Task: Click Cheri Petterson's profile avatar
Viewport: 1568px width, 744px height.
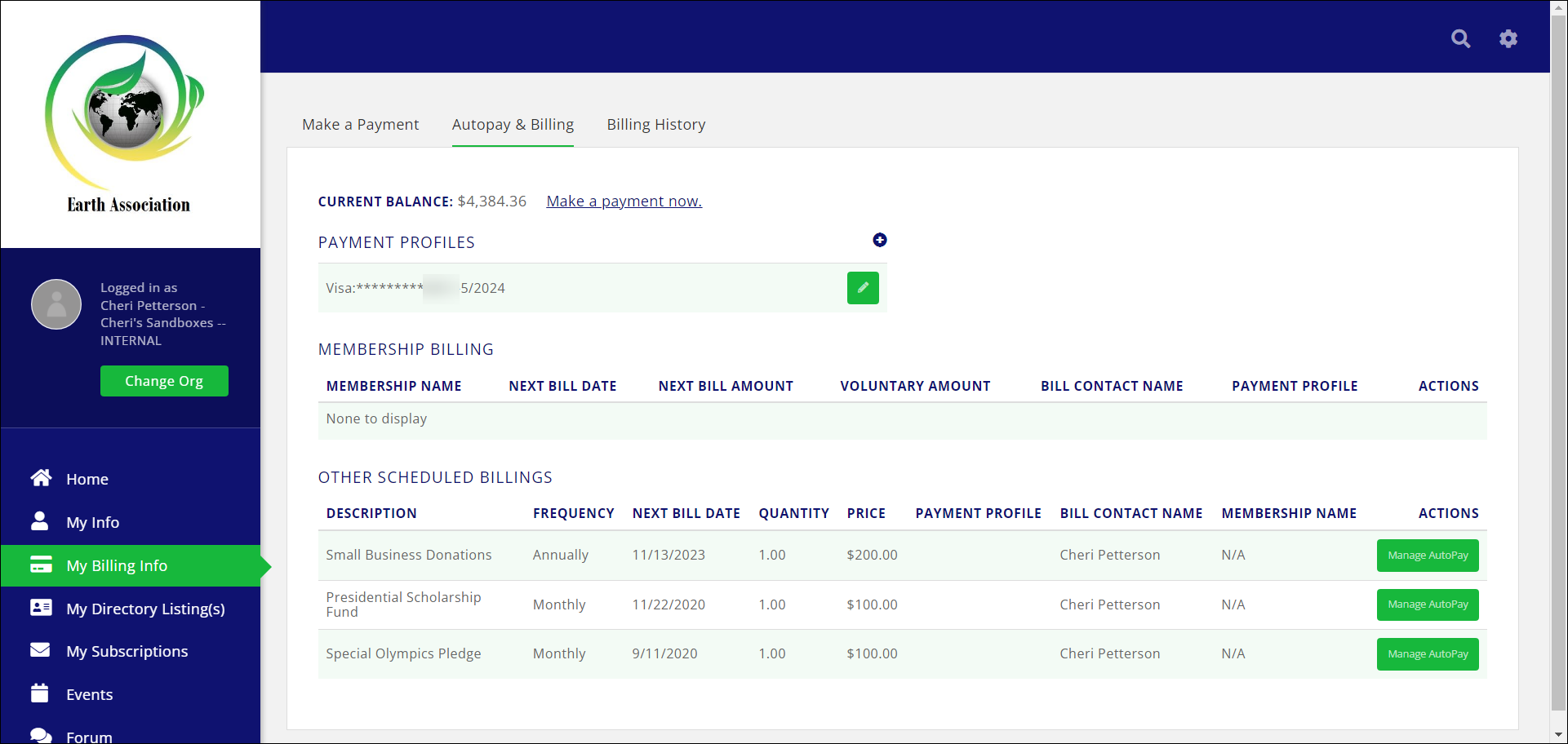Action: pyautogui.click(x=56, y=303)
